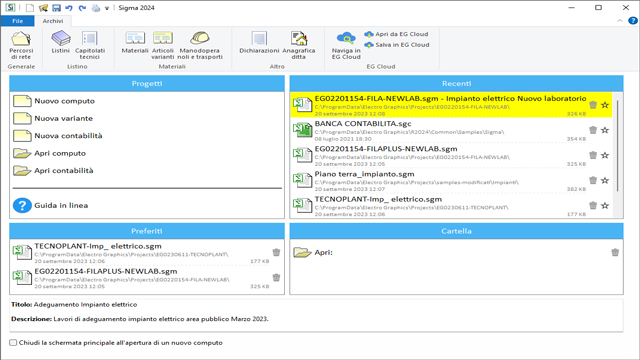Click the Cartella trash icon
The height and width of the screenshot is (360, 640).
coord(615,252)
